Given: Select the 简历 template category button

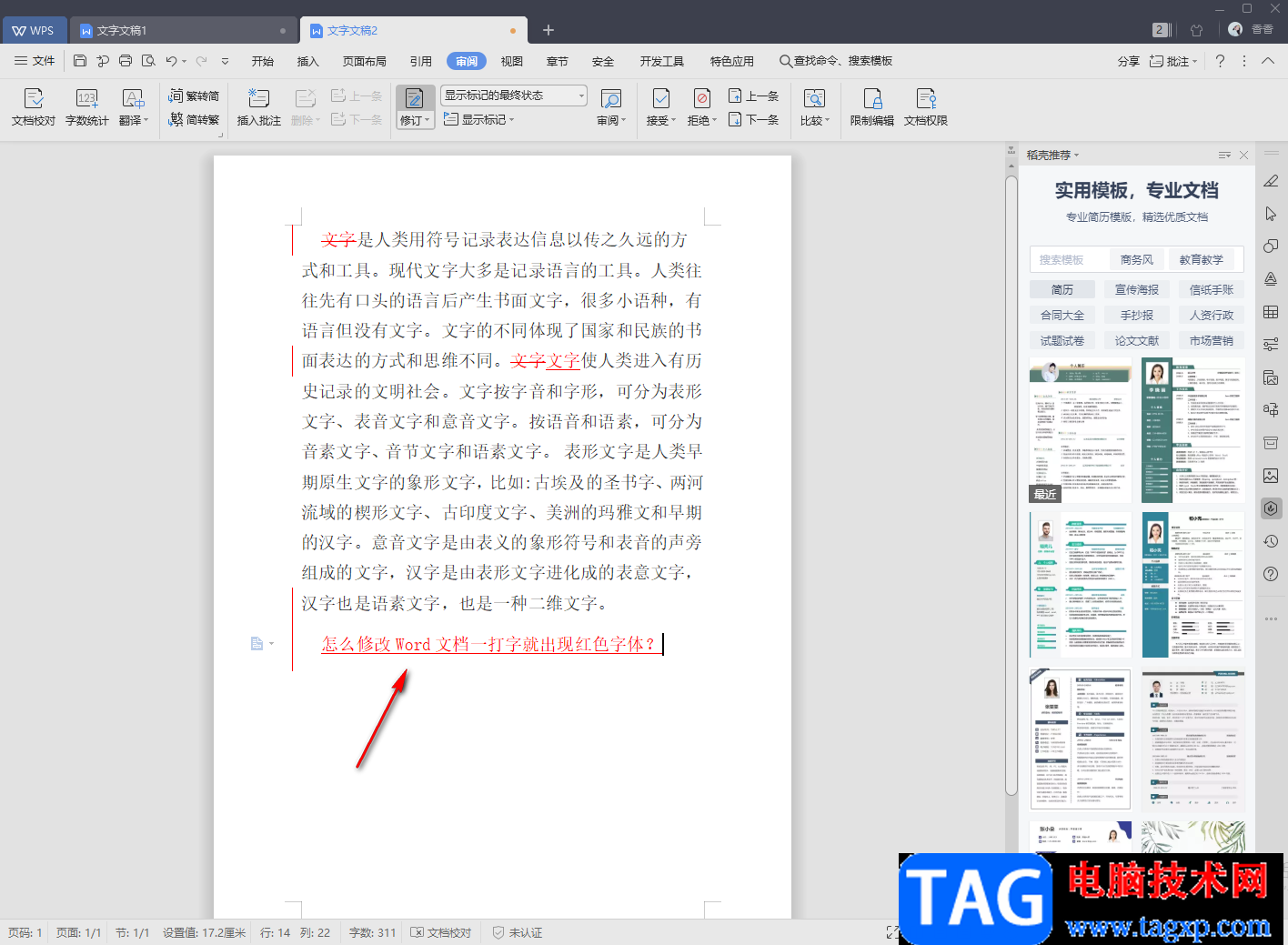Looking at the screenshot, I should (x=1062, y=289).
